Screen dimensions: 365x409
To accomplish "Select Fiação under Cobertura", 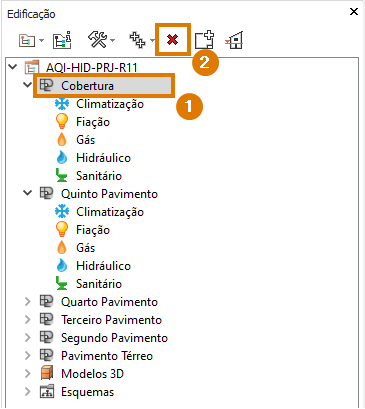I will coord(93,122).
